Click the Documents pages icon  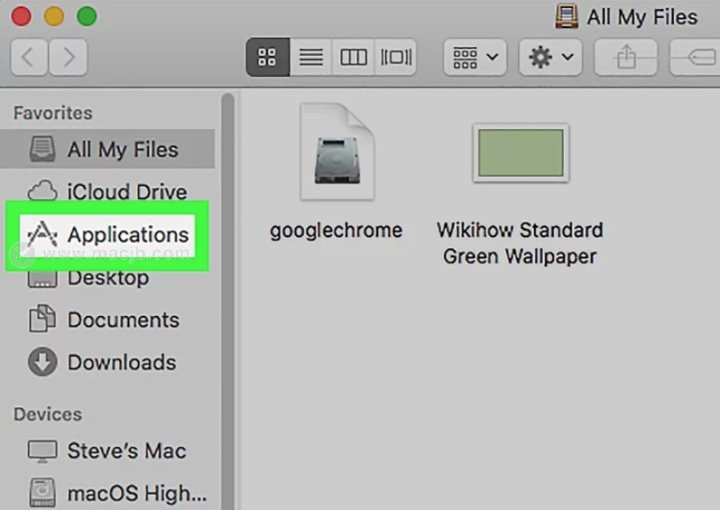pos(42,319)
